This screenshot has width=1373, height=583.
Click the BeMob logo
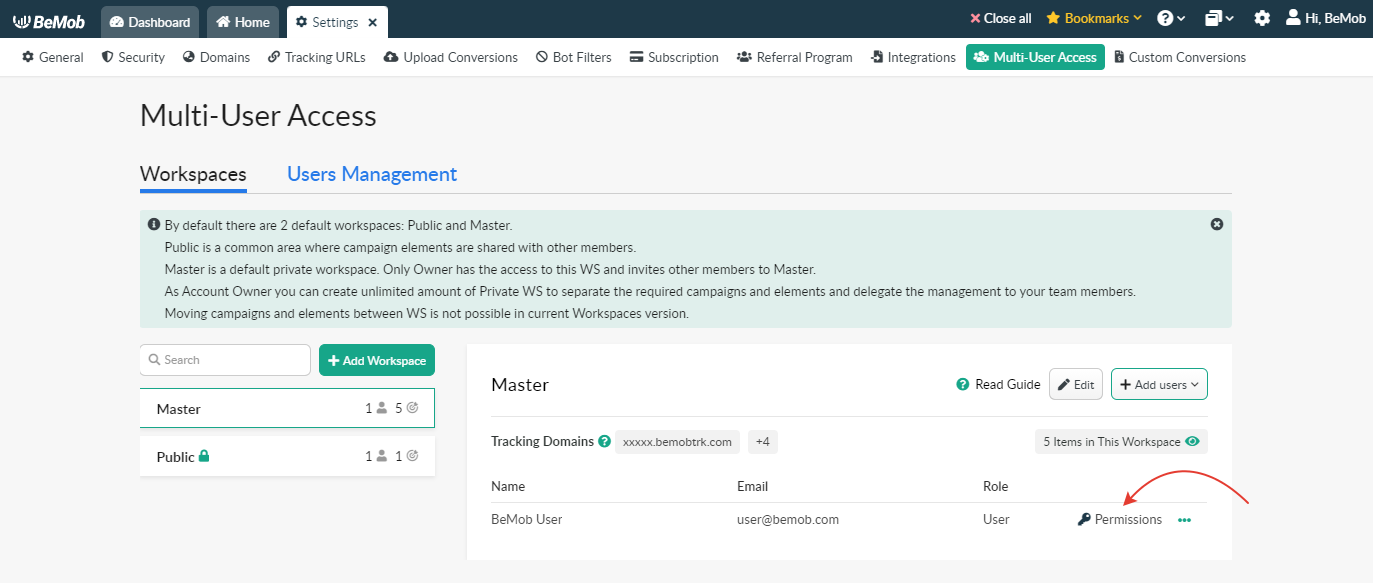click(49, 21)
